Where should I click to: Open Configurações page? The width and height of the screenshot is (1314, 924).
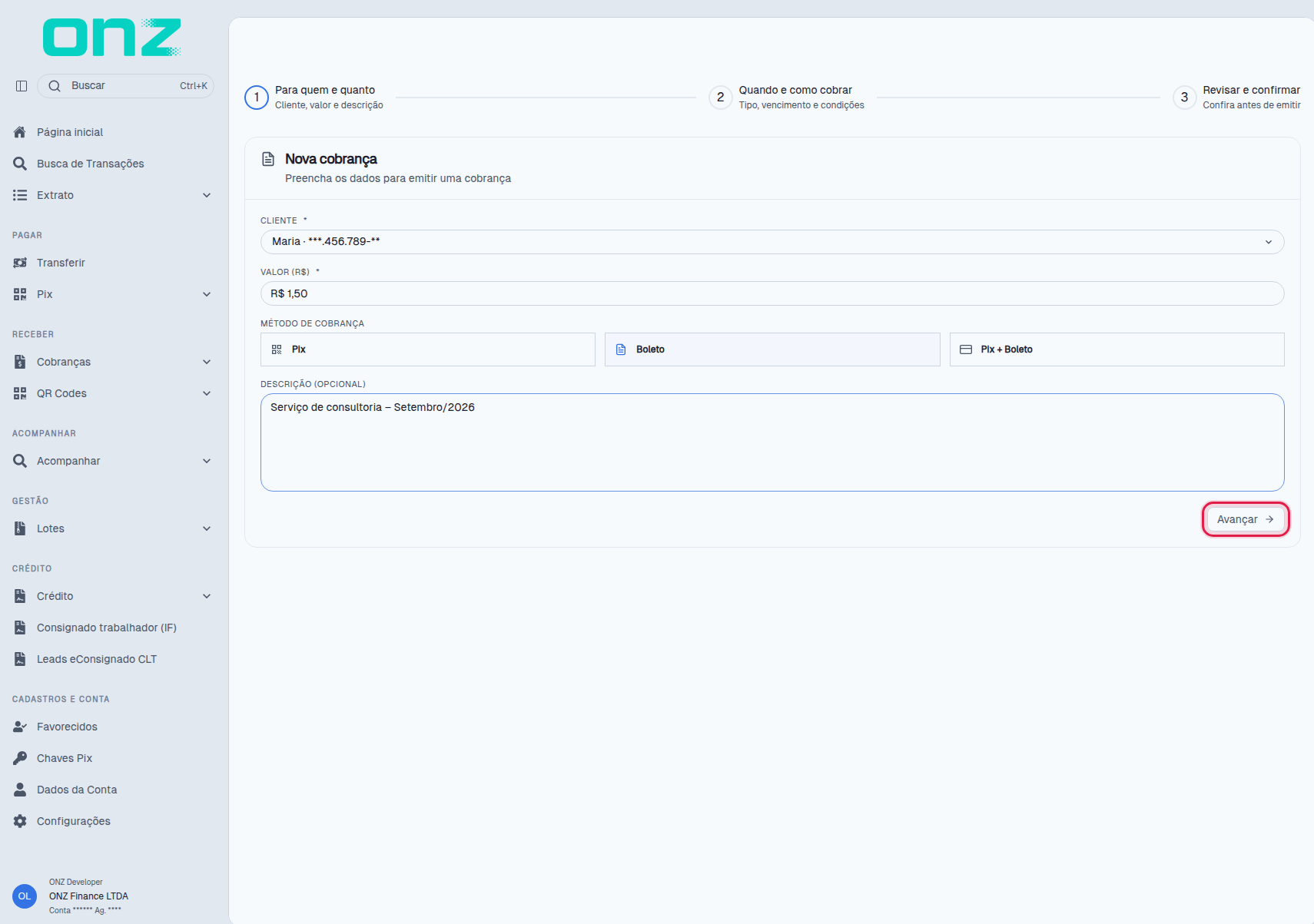coord(74,821)
